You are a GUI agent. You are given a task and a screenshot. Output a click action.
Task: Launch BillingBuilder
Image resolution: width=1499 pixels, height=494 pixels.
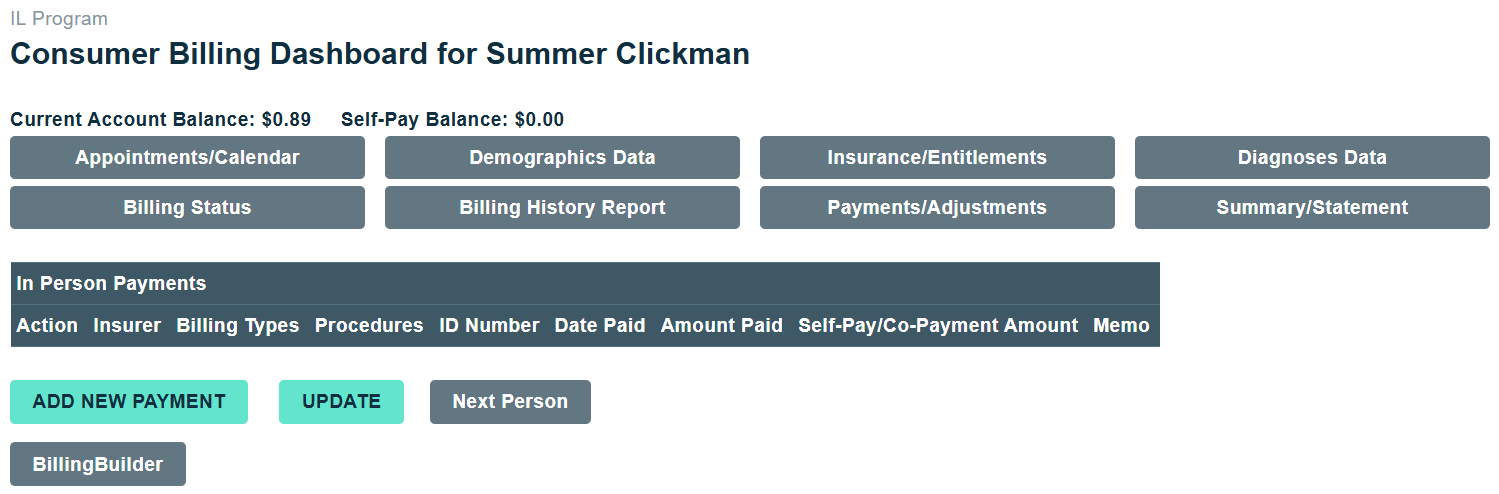98,464
